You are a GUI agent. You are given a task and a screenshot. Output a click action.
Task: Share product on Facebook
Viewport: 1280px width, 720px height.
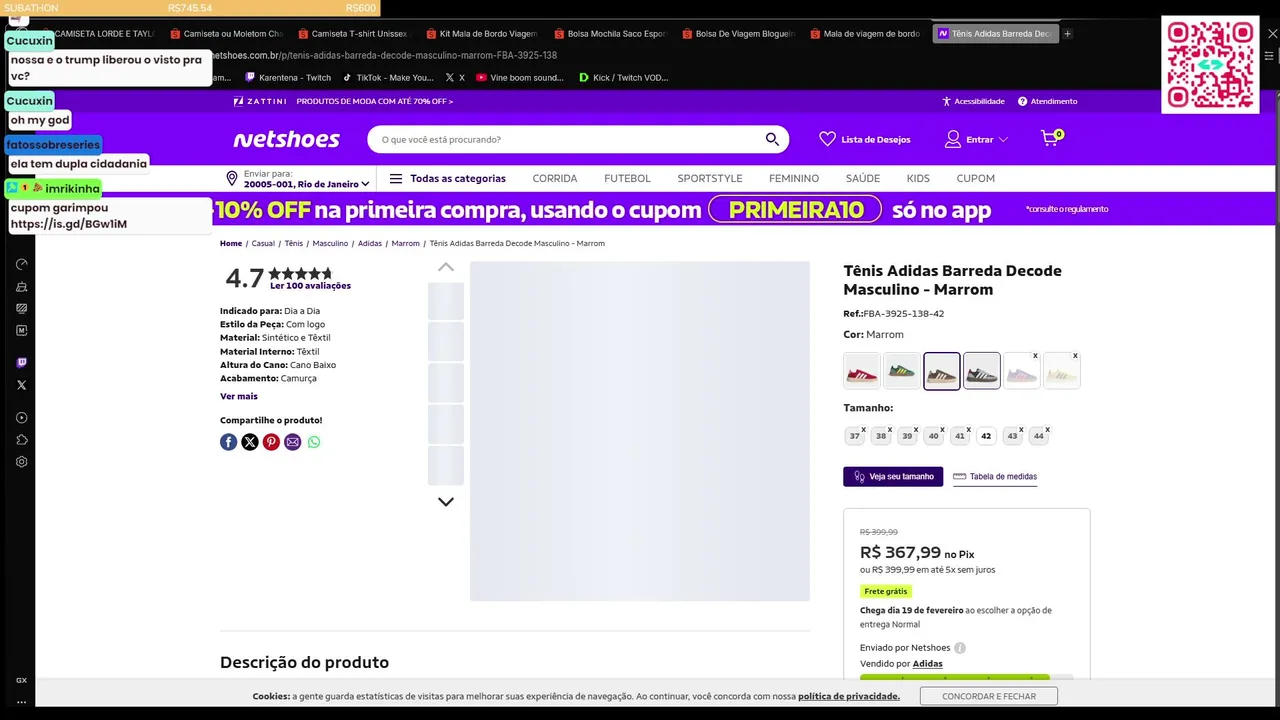(x=229, y=442)
